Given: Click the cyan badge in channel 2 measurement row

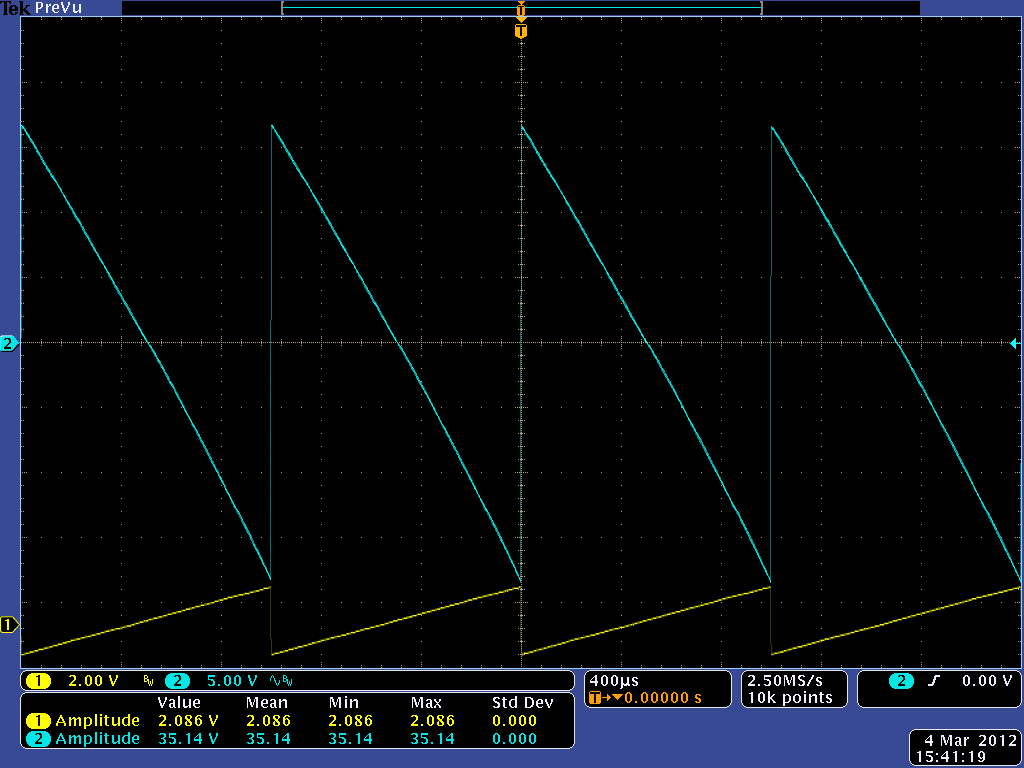Looking at the screenshot, I should tap(38, 739).
